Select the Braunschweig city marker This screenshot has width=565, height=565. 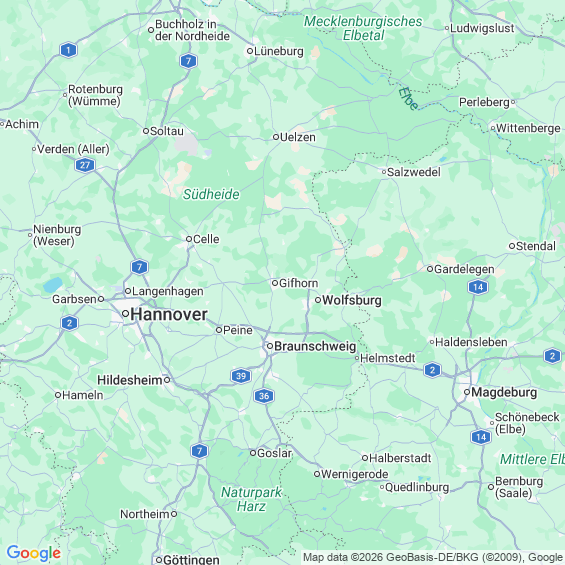[x=270, y=346]
